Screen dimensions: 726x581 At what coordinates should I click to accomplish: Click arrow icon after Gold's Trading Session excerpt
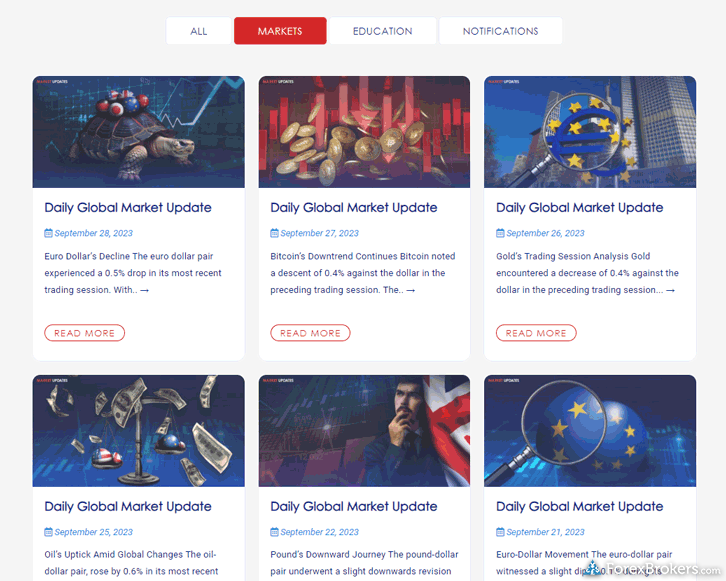click(x=670, y=290)
